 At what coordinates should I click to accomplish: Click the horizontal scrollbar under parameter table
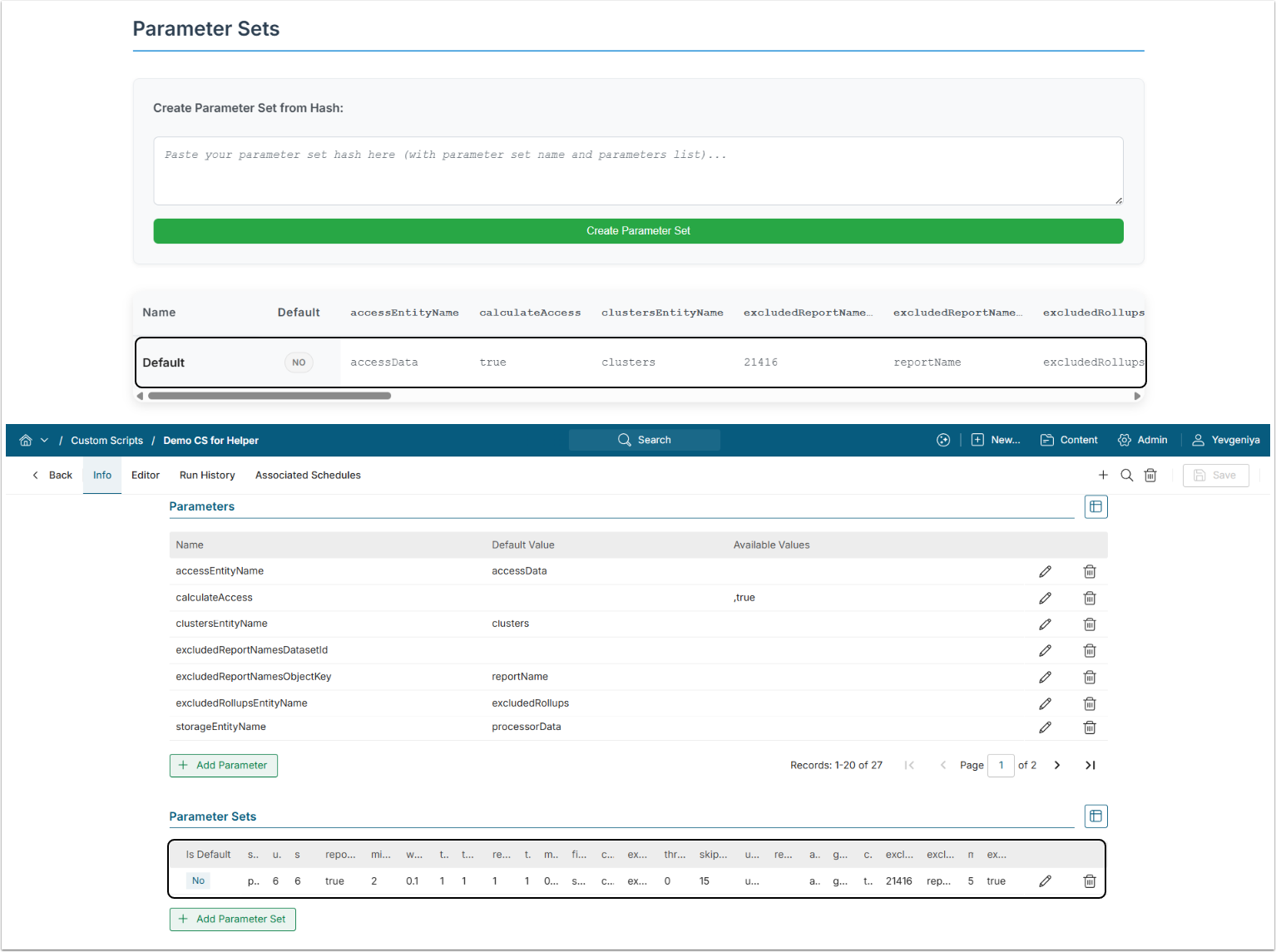[270, 396]
